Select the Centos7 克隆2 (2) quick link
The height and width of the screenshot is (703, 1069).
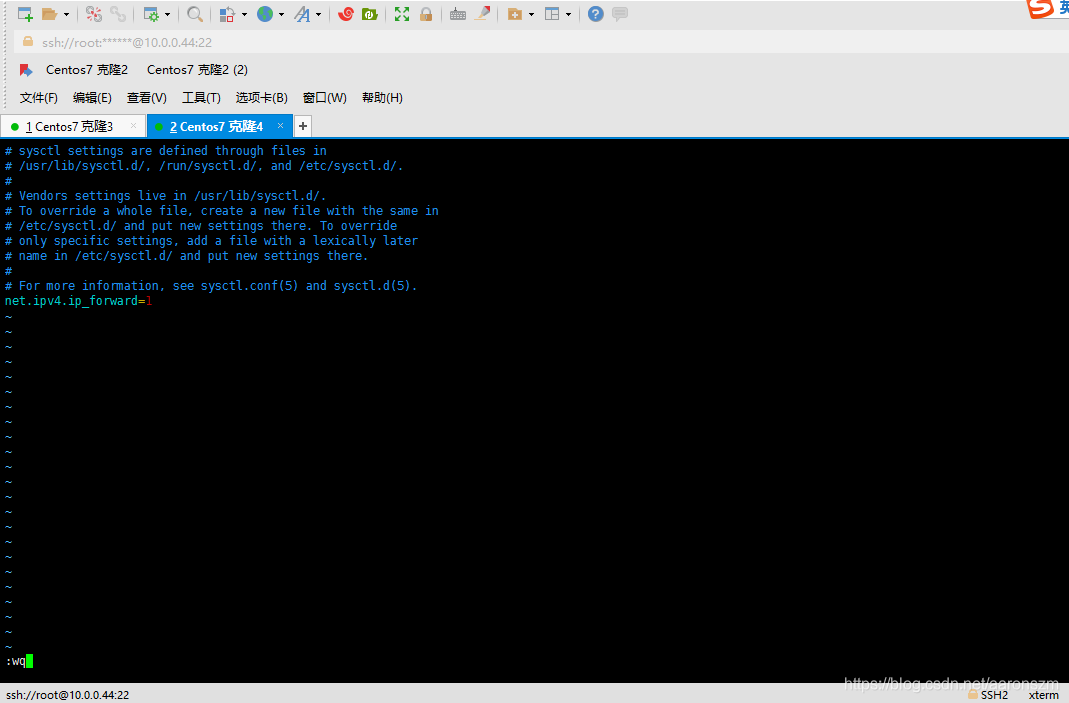[197, 70]
